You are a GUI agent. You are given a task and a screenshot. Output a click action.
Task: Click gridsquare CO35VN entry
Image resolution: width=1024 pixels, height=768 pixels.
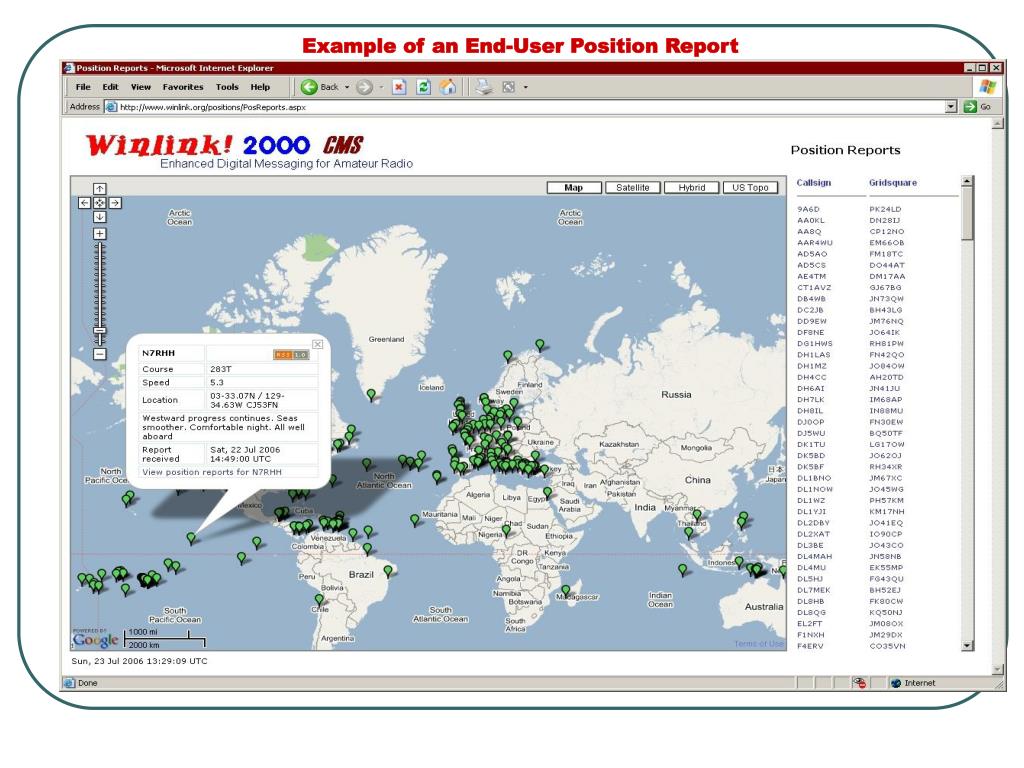887,646
